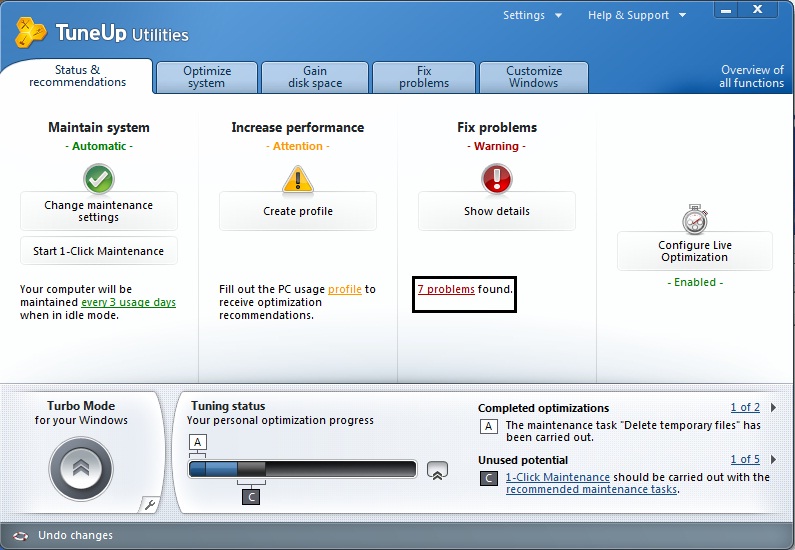The width and height of the screenshot is (795, 550).
Task: Show next unused potential arrow
Action: point(773,460)
